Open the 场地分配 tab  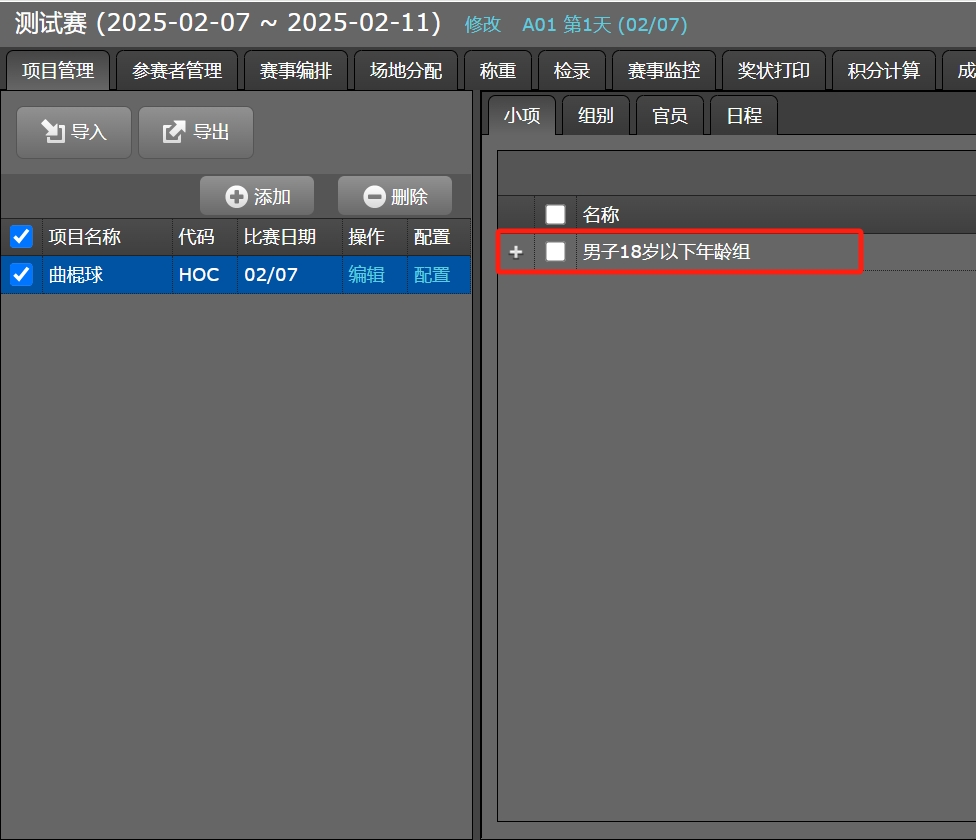[x=405, y=71]
